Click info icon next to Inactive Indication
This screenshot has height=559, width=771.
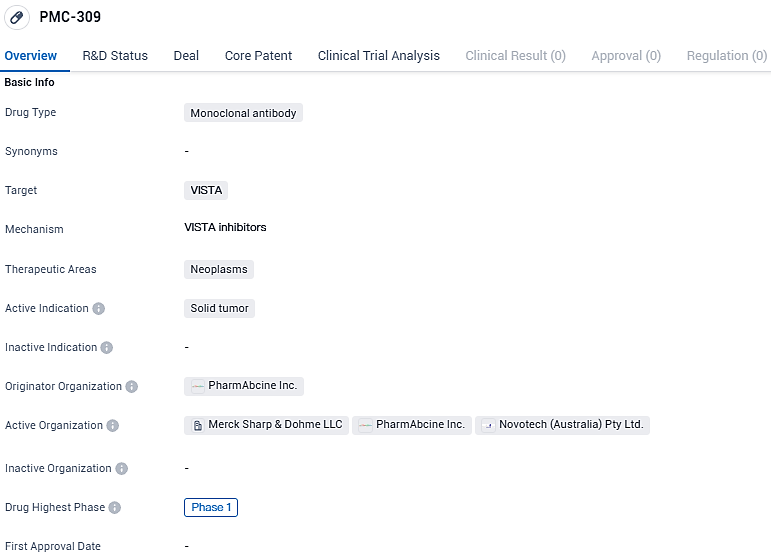tap(107, 348)
